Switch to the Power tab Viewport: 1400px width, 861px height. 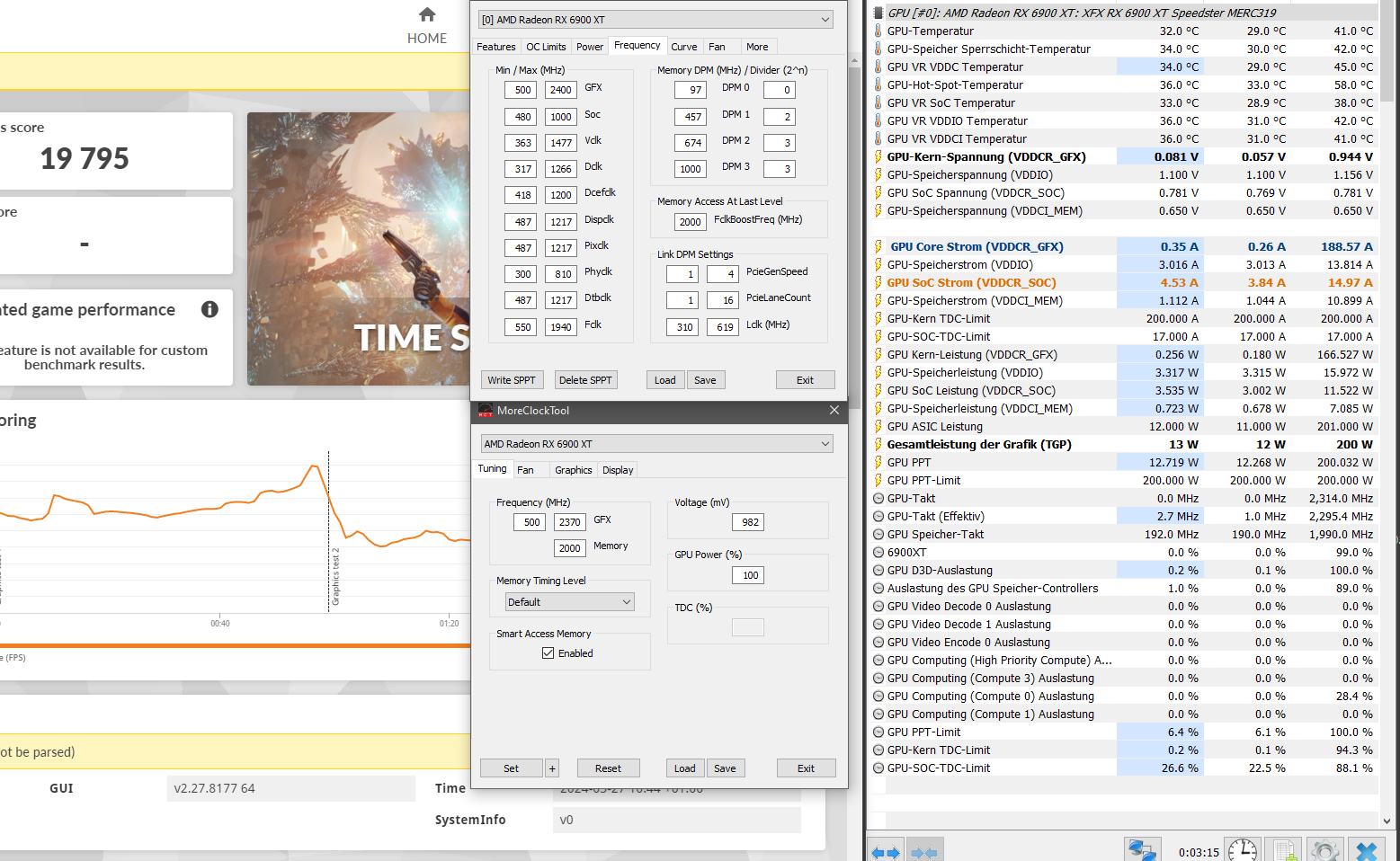590,47
